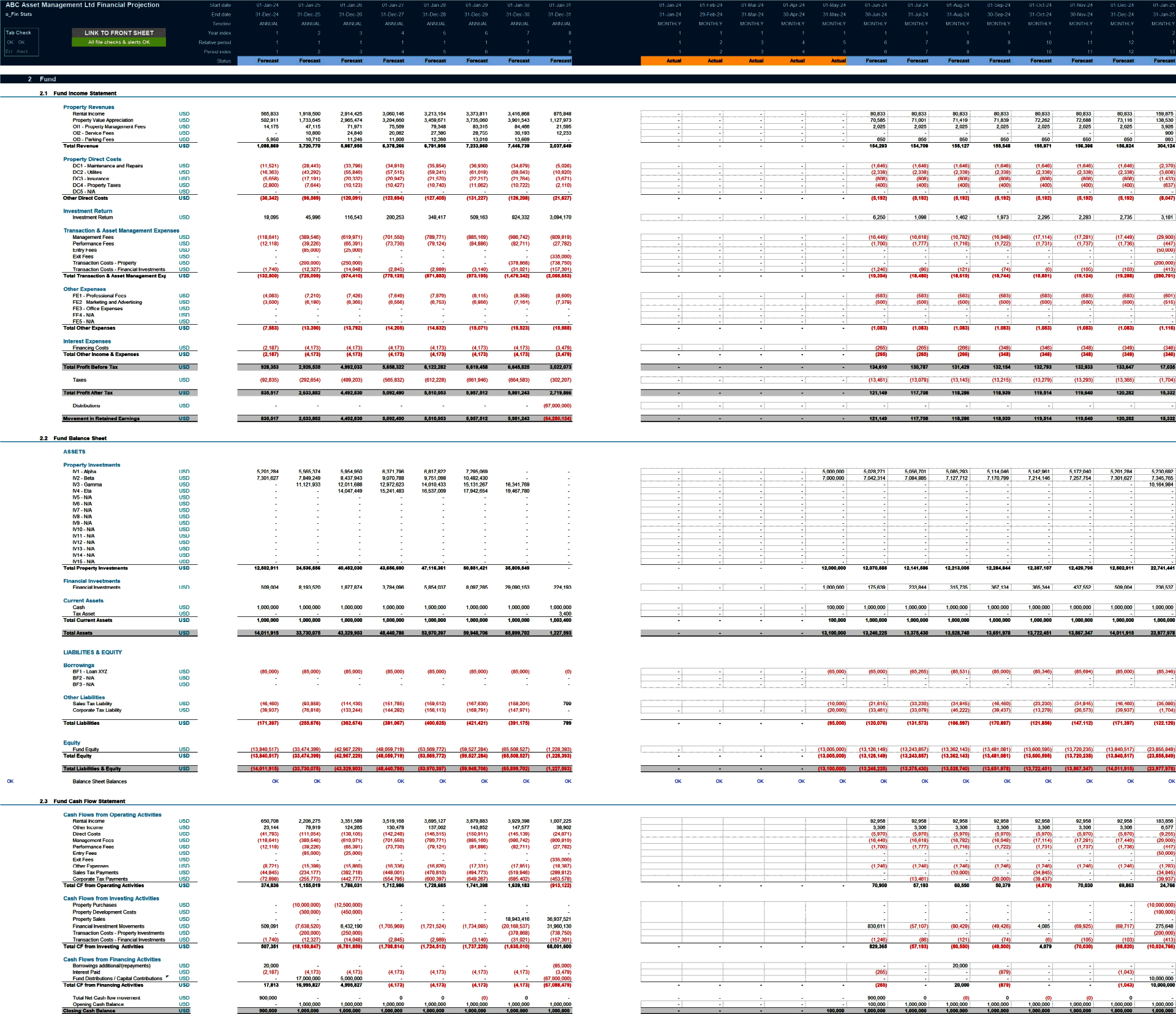1176x1014 pixels.
Task: Click the '2.2 Fund Balance Sheet' heading
Action: [x=73, y=438]
